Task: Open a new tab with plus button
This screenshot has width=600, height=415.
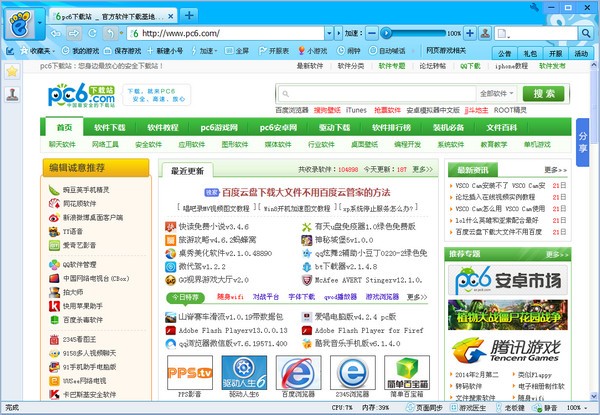Action: 190,16
